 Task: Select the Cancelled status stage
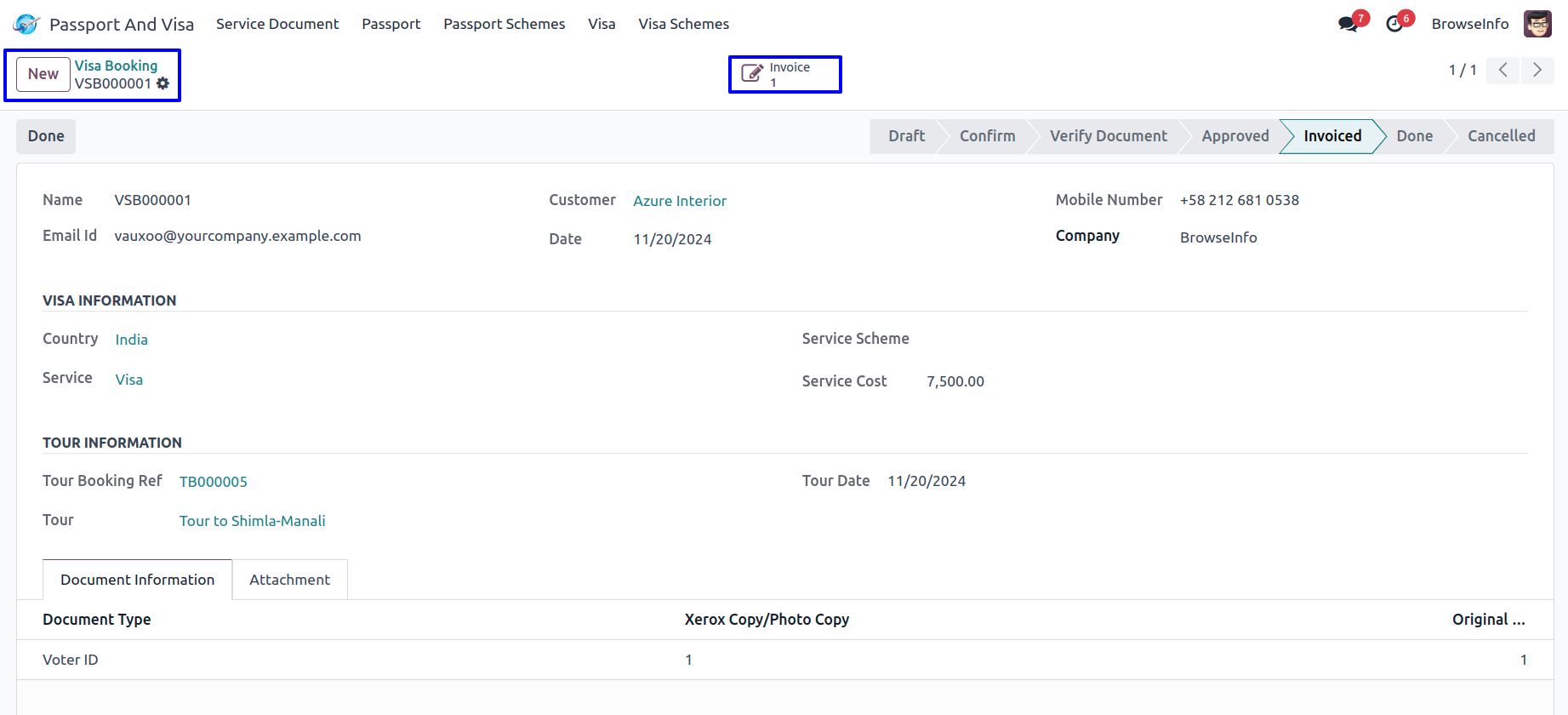pyautogui.click(x=1501, y=136)
